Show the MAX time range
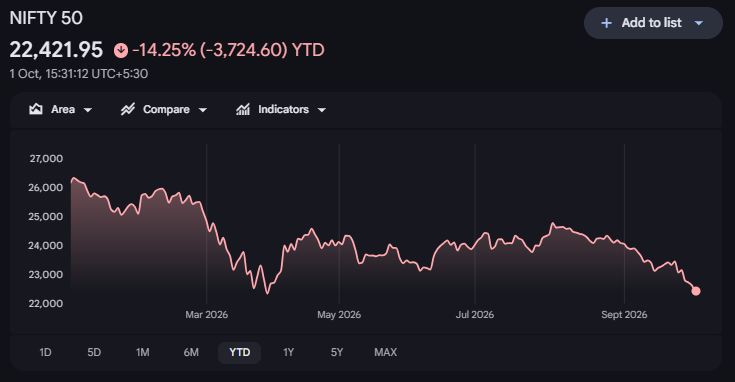Viewport: 735px width, 382px height. [x=385, y=352]
